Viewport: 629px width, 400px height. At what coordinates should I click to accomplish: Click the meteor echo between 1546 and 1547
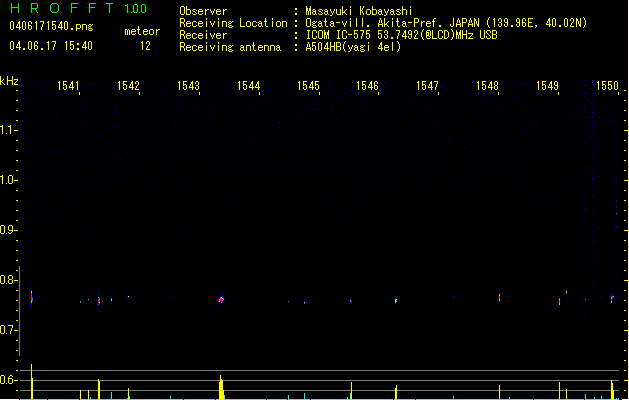[x=396, y=300]
